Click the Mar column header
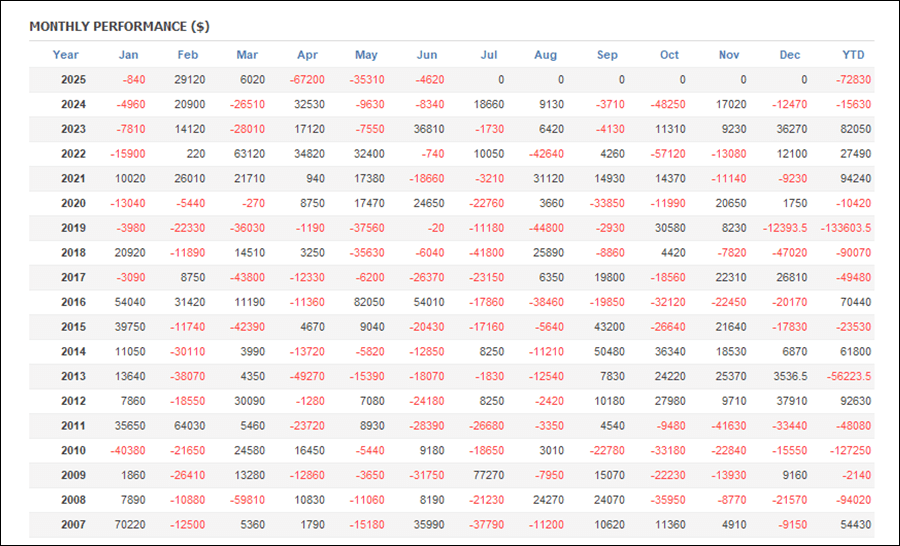Image resolution: width=900 pixels, height=546 pixels. (x=247, y=55)
